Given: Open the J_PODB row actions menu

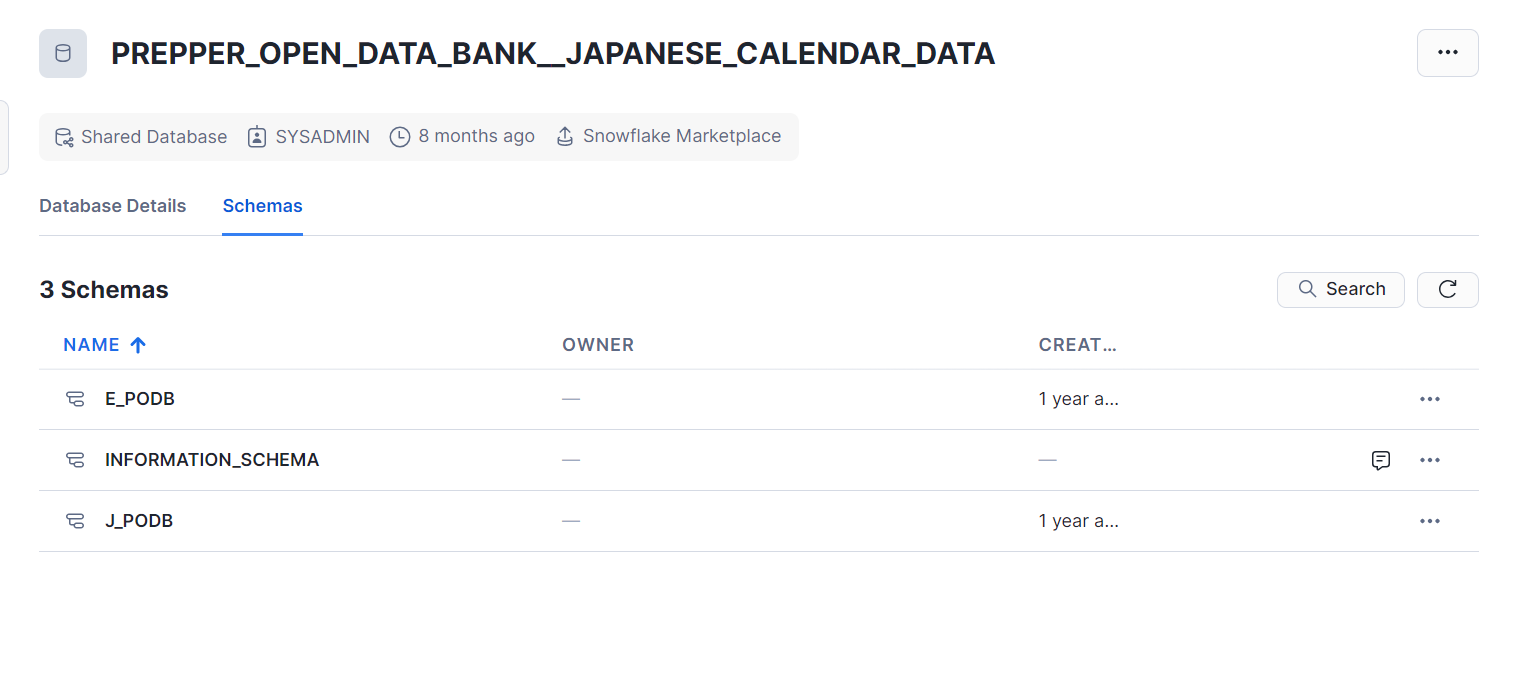Looking at the screenshot, I should (1430, 521).
